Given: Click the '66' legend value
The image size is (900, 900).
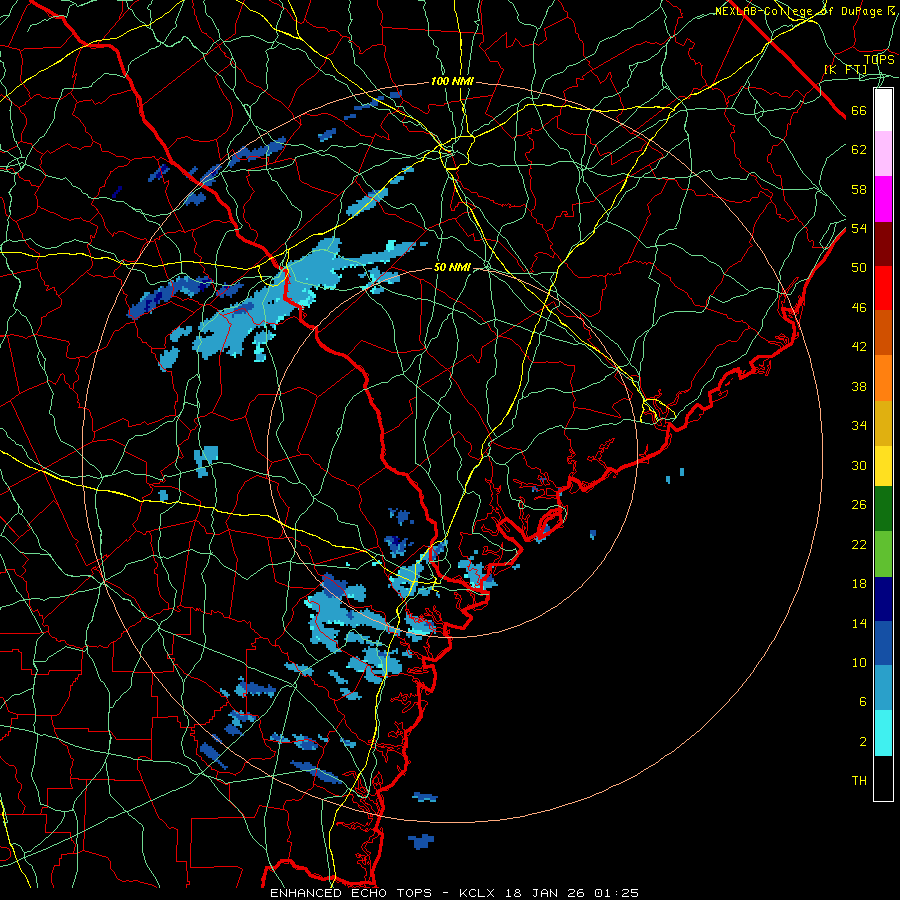Looking at the screenshot, I should (x=859, y=111).
